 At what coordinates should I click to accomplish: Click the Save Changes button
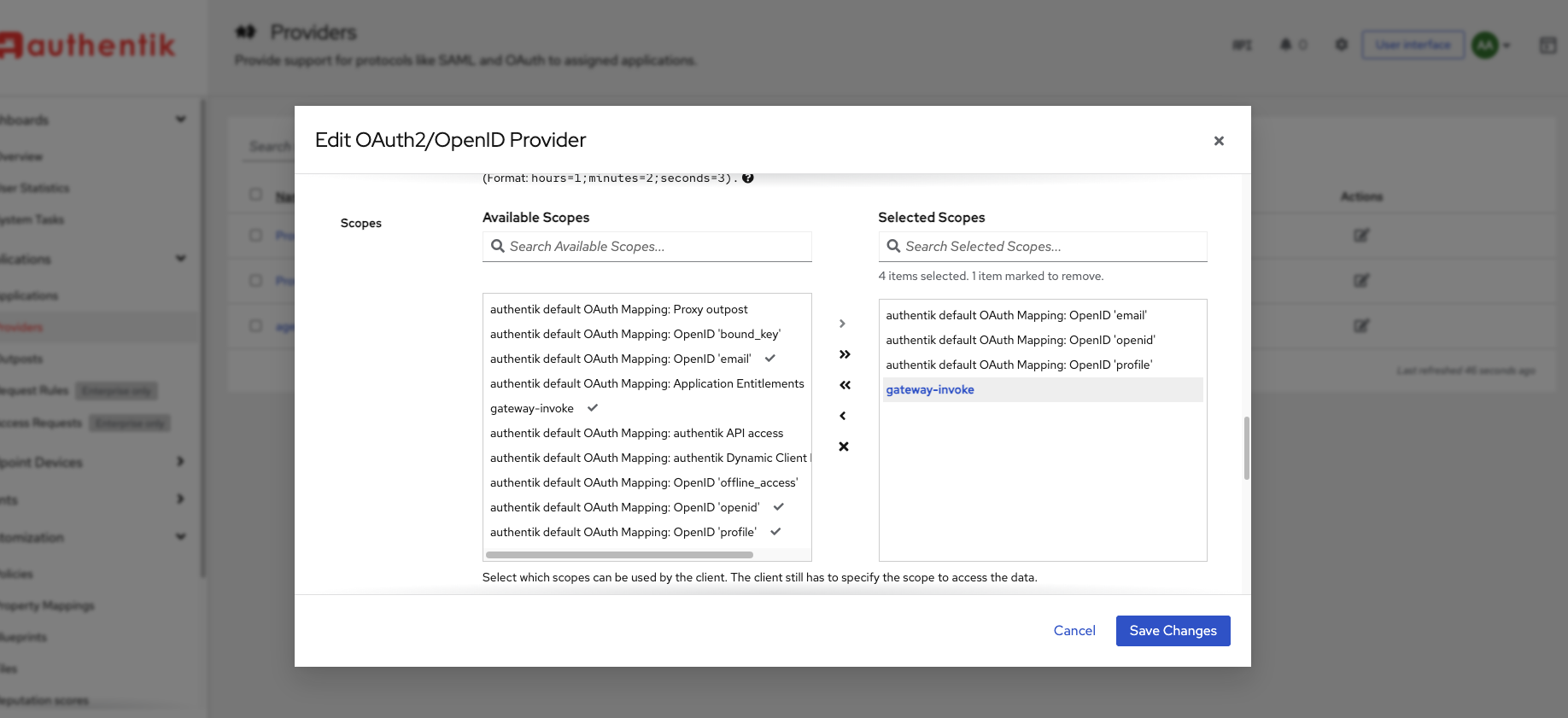point(1173,631)
